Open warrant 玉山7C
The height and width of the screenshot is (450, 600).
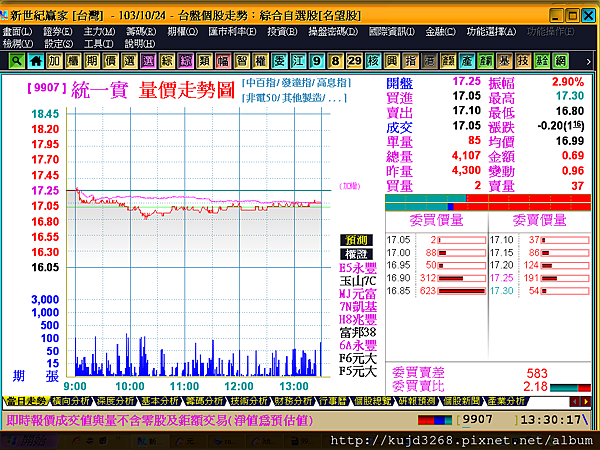click(358, 281)
